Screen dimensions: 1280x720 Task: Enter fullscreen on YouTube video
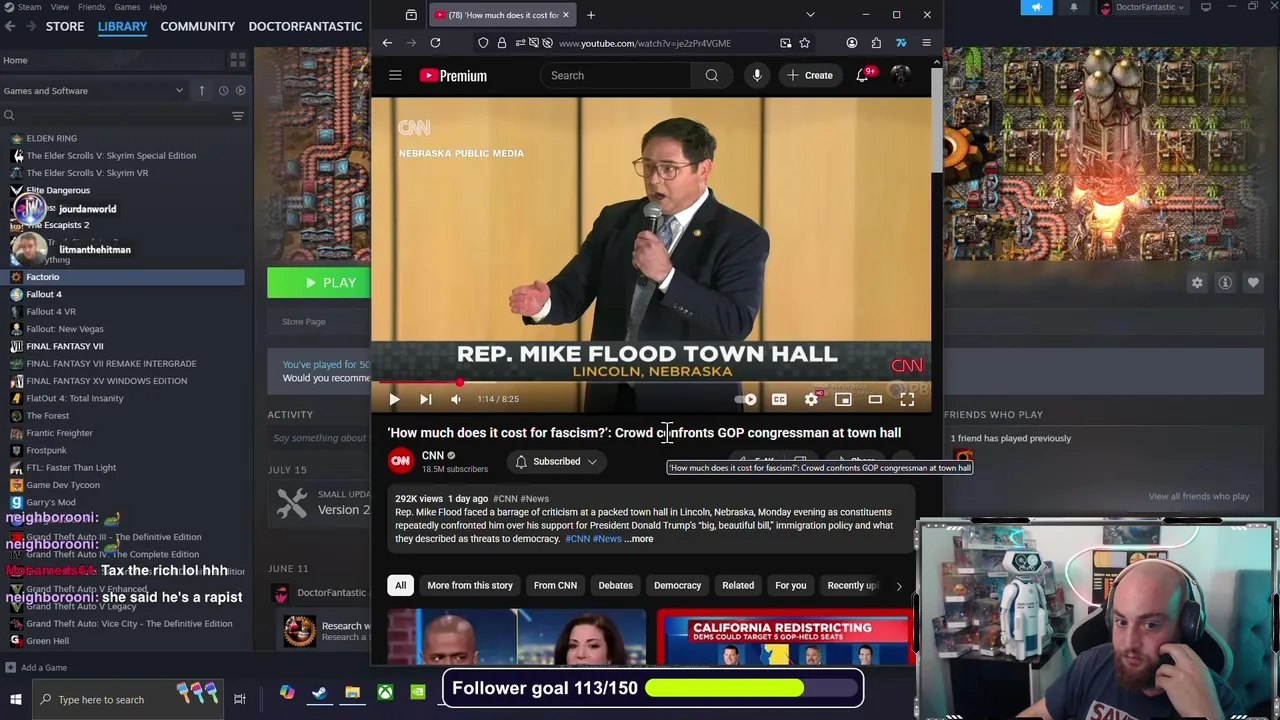point(907,399)
